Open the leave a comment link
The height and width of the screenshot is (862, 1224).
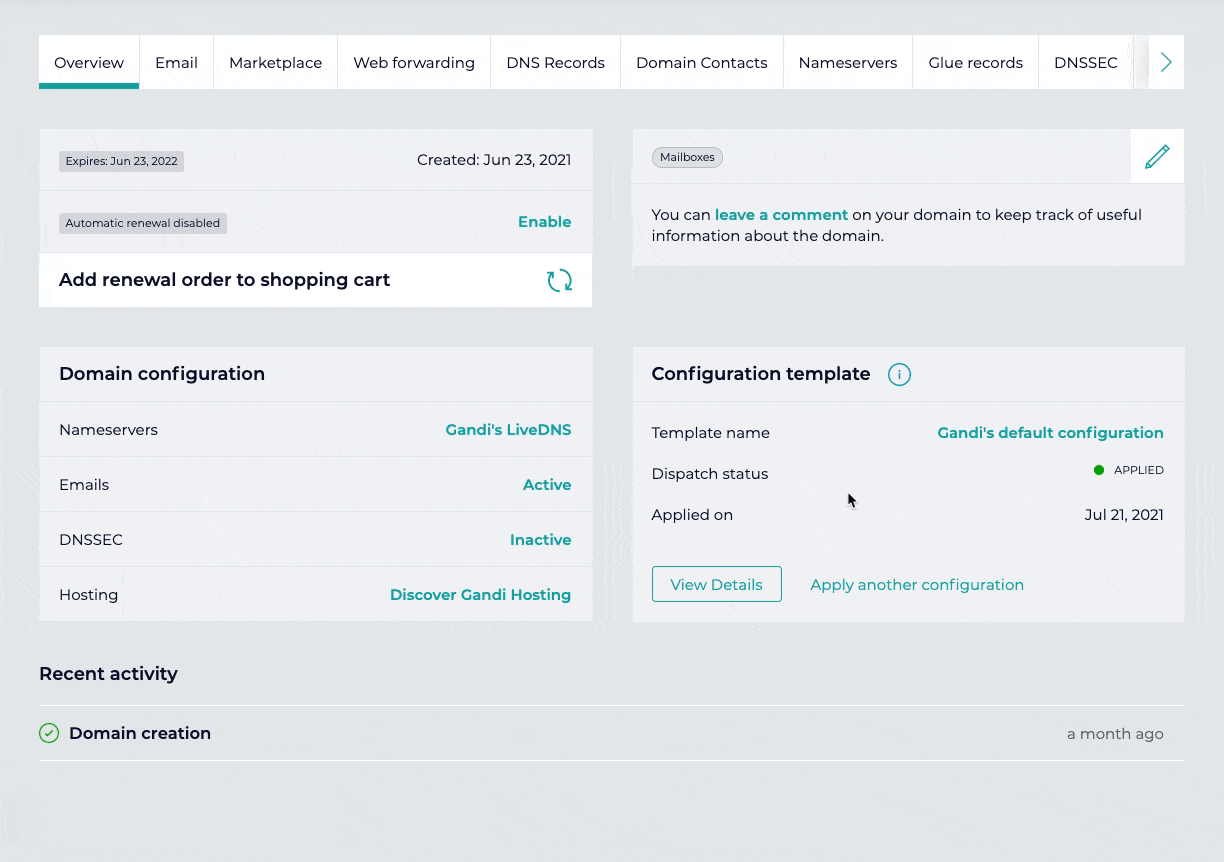pos(781,215)
